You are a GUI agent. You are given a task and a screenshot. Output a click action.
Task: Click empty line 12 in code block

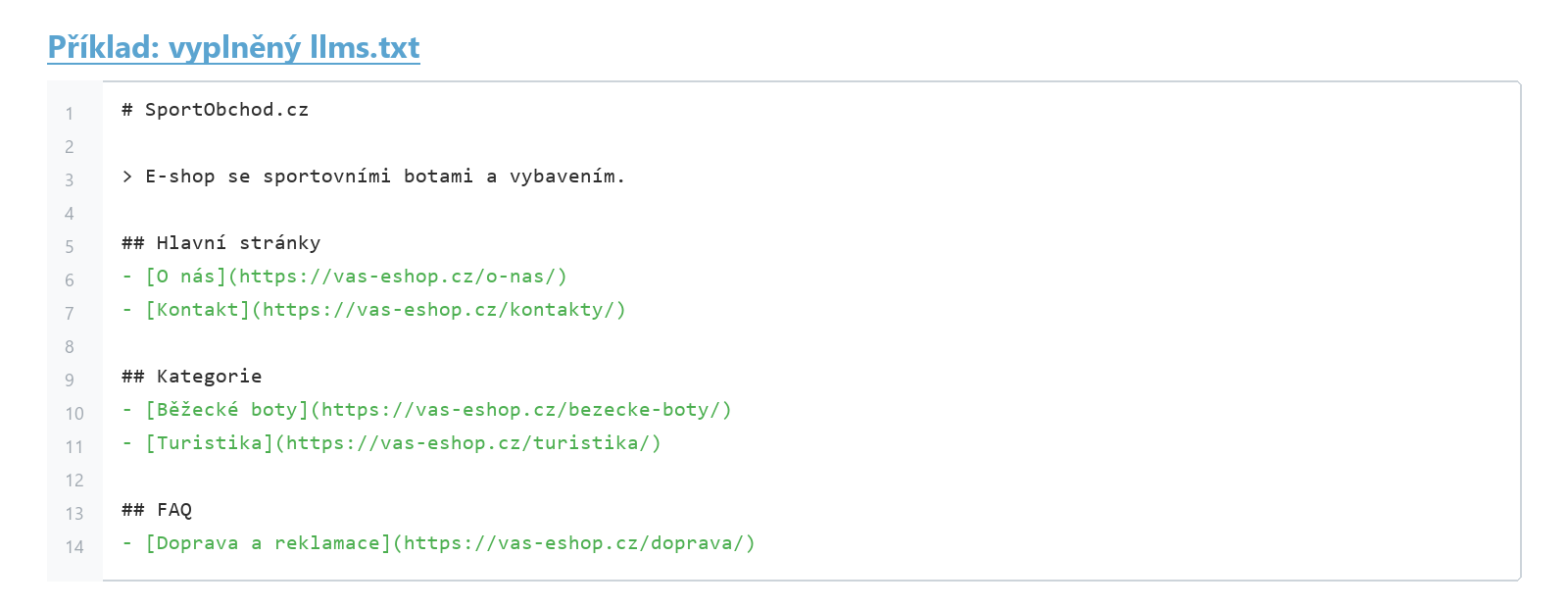coord(811,477)
